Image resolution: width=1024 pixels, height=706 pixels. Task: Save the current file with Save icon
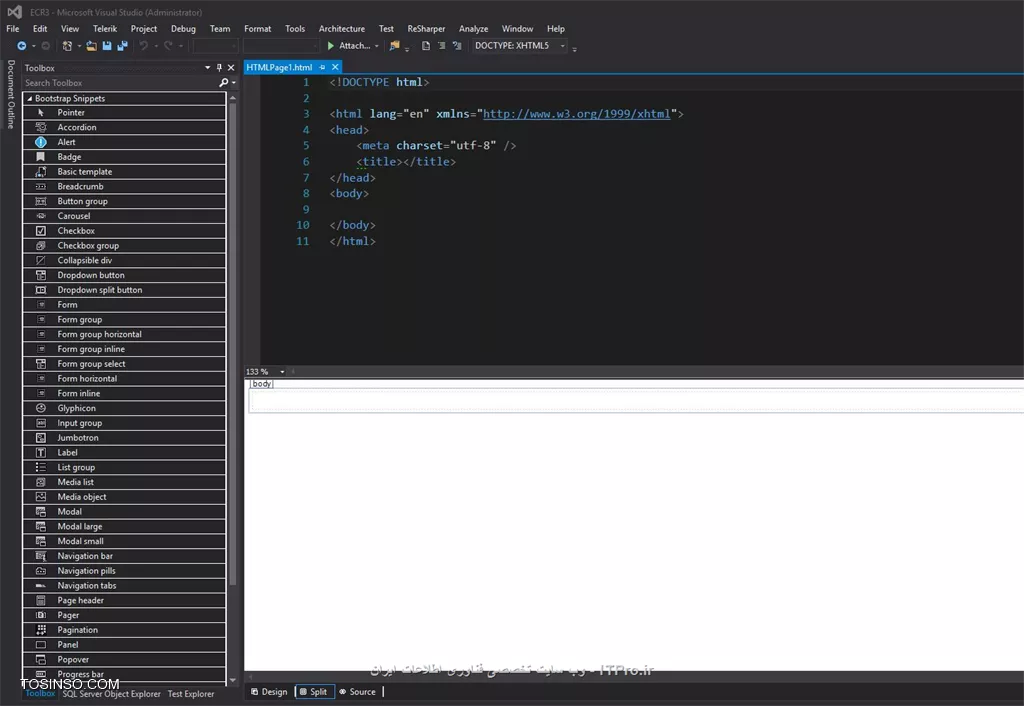(107, 46)
